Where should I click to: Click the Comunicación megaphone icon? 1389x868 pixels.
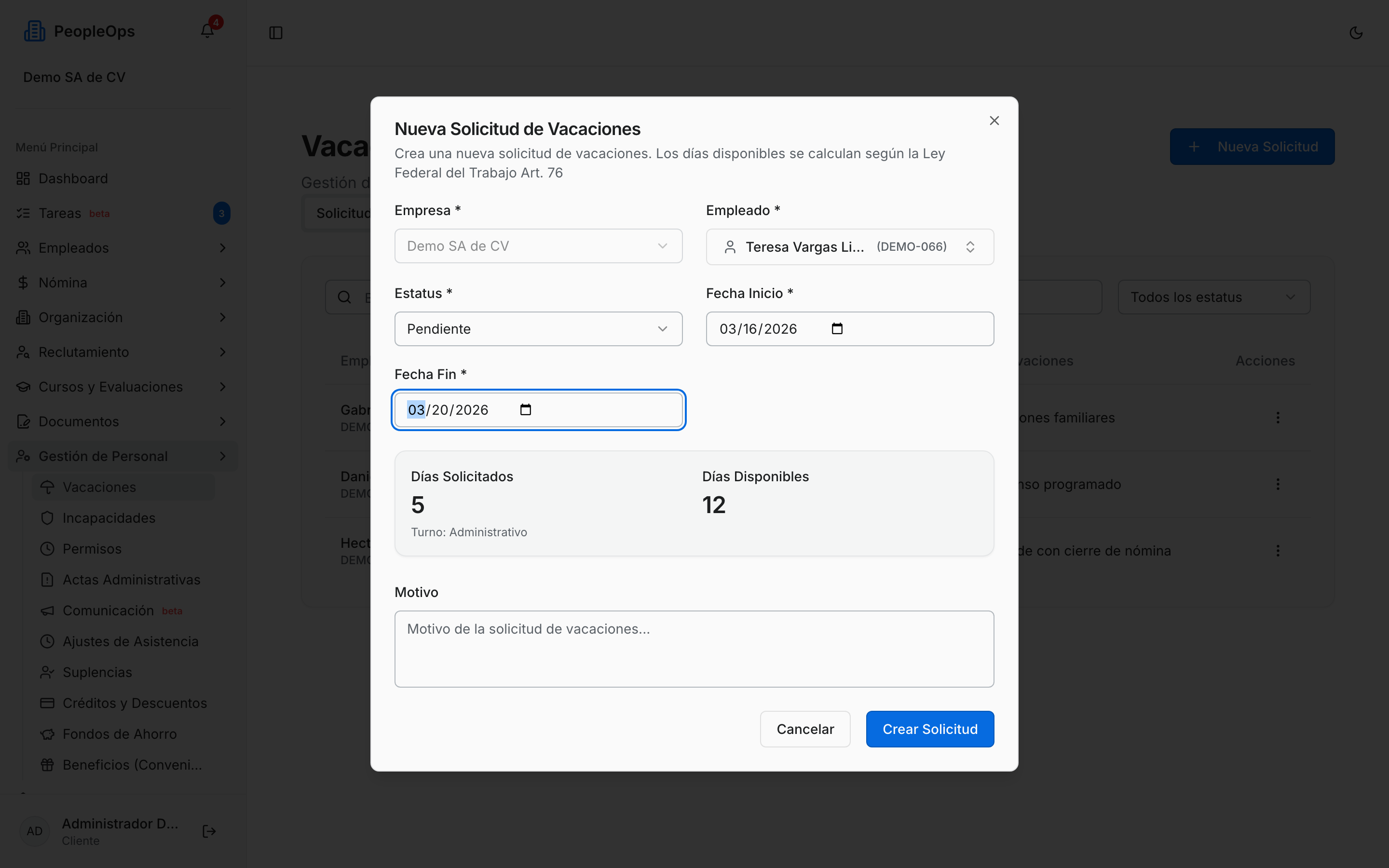[47, 611]
